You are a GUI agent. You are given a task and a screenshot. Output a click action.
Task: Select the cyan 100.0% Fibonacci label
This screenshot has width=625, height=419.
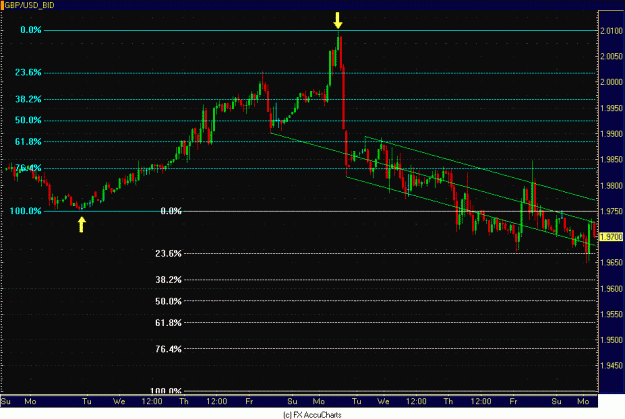pos(26,211)
